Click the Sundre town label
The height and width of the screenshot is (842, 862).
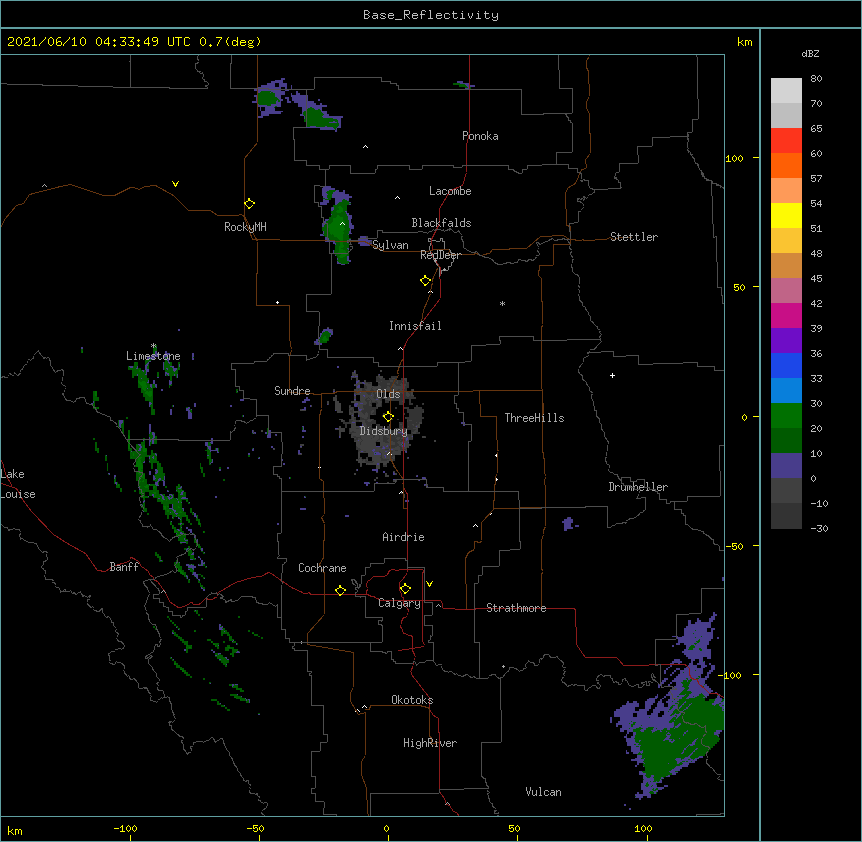(292, 391)
